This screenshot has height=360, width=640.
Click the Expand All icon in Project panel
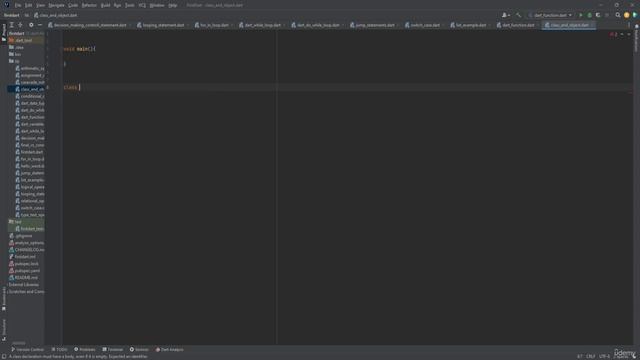click(x=12, y=25)
